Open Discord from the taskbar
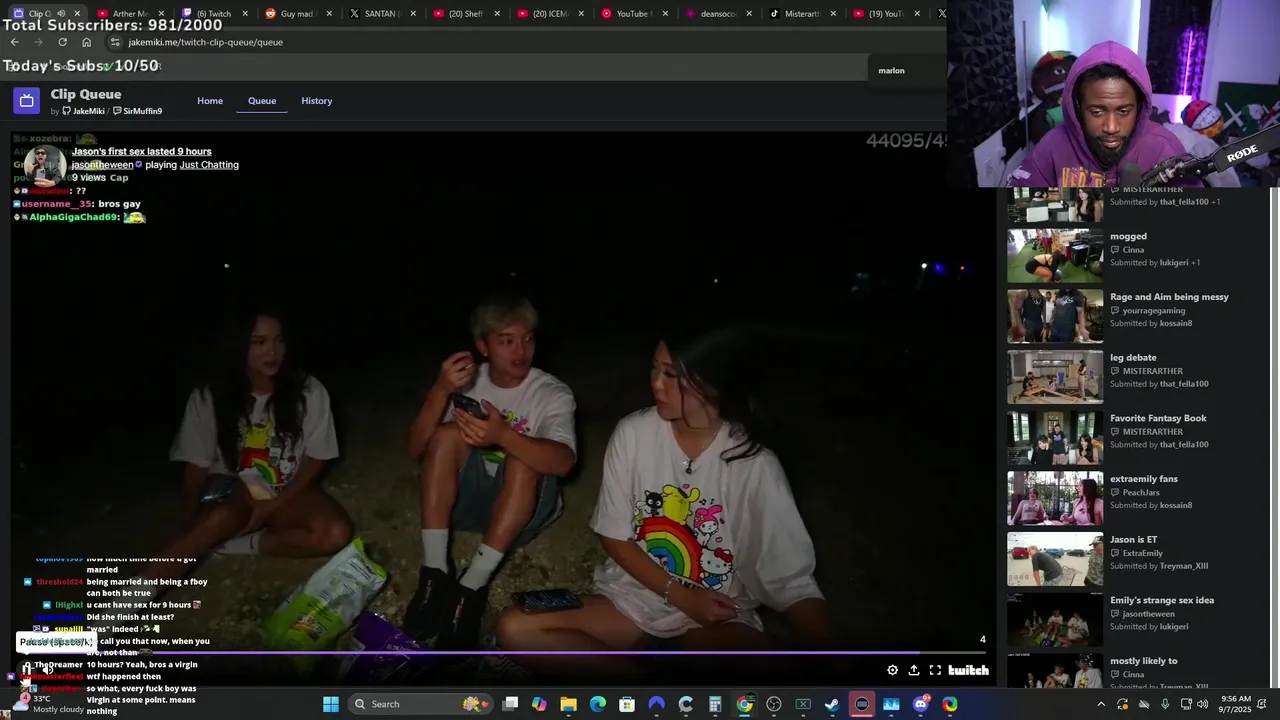Viewport: 1280px width, 720px height. coord(920,704)
